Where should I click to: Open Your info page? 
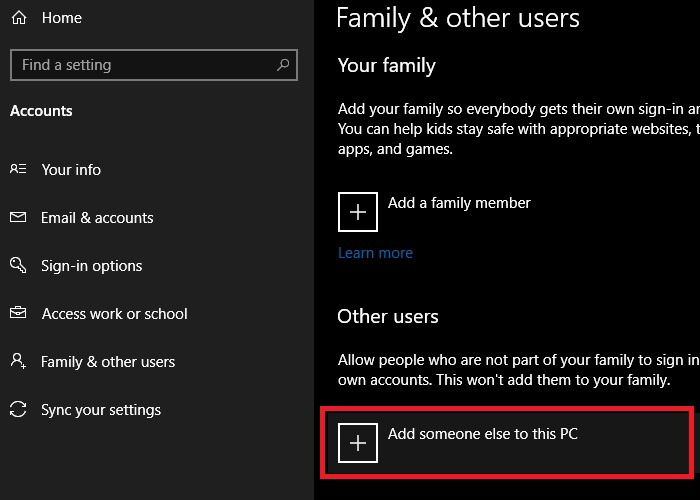tap(71, 170)
